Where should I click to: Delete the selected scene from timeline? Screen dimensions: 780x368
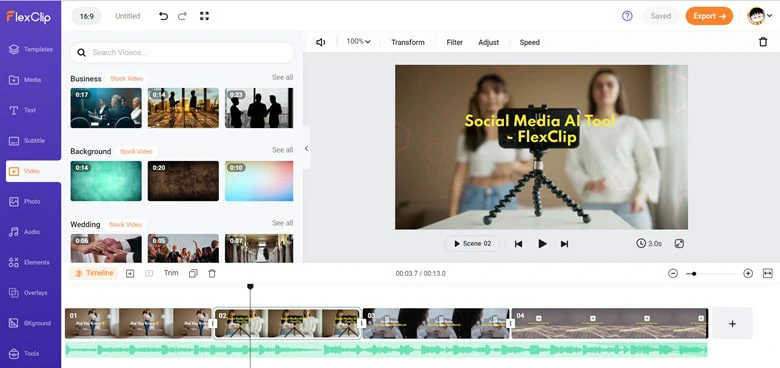point(212,274)
